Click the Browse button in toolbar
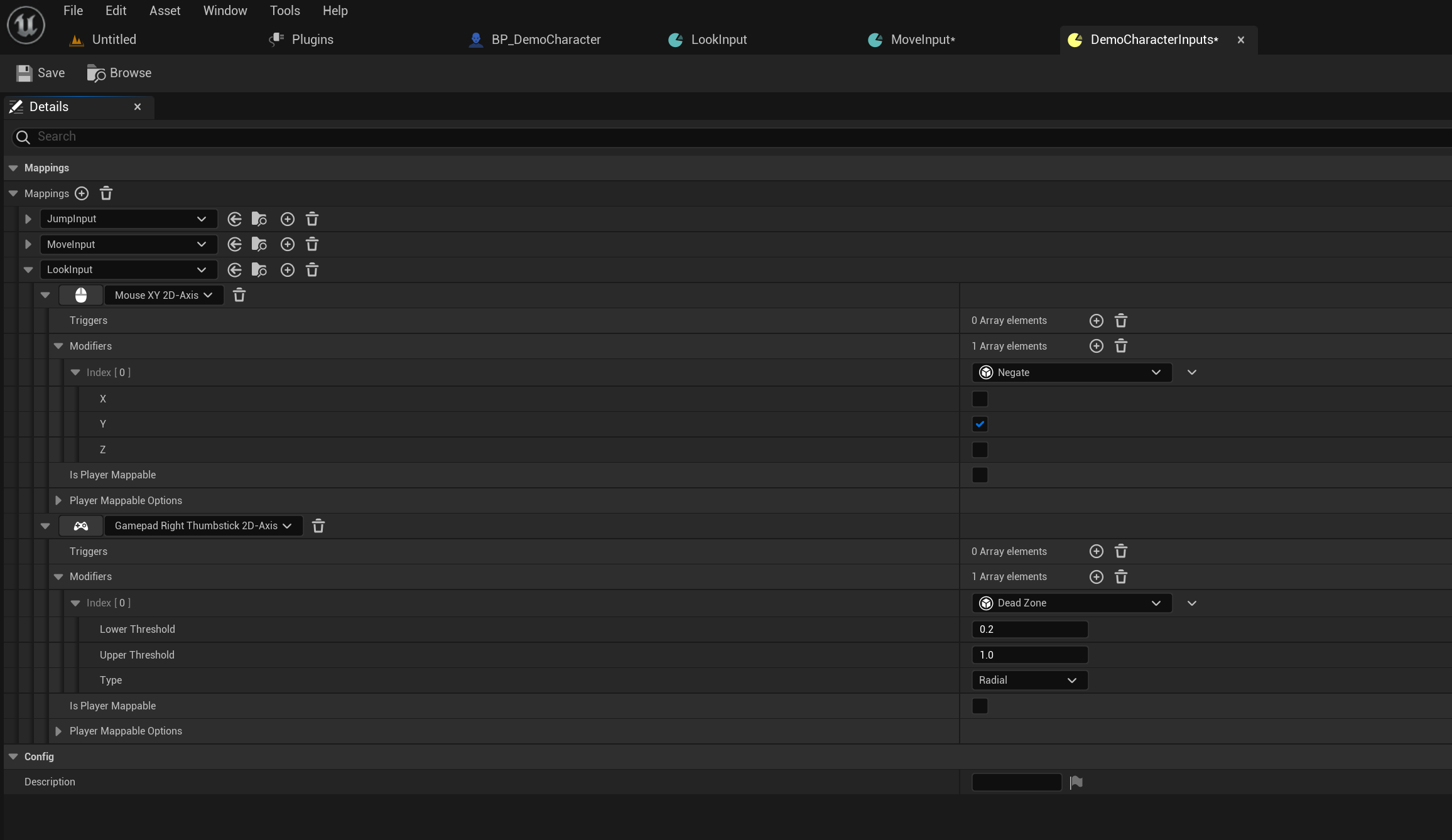The width and height of the screenshot is (1452, 840). pyautogui.click(x=119, y=73)
